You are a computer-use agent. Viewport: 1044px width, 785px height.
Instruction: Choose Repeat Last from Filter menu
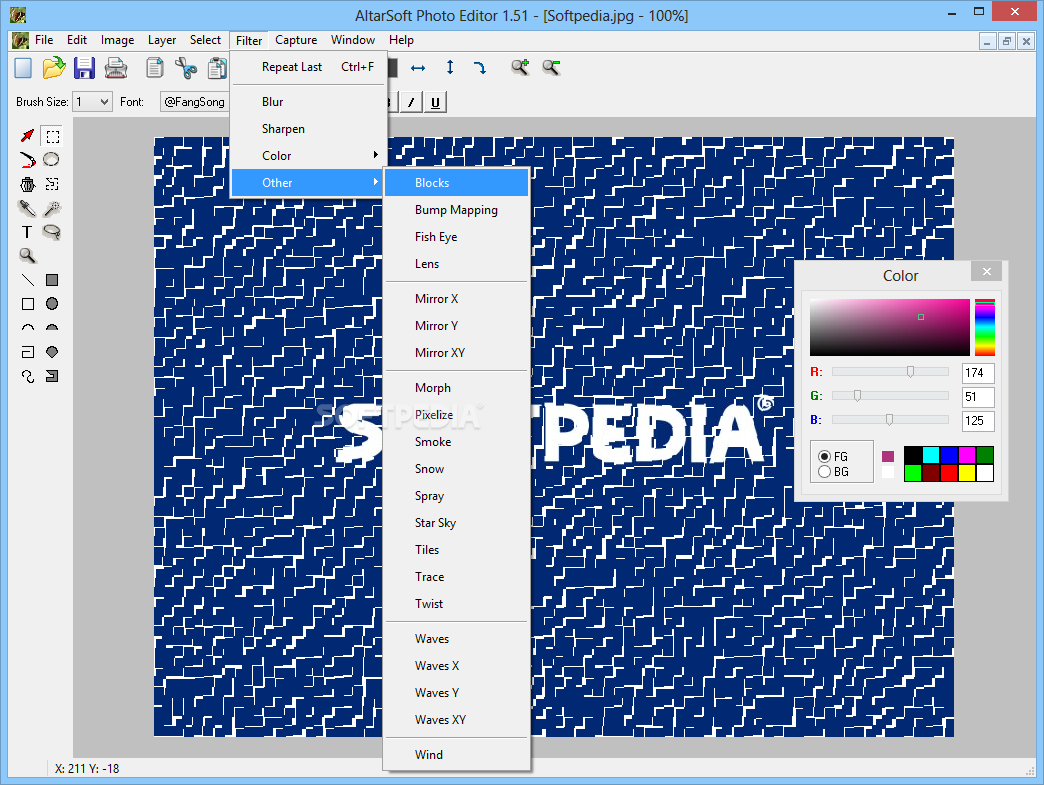(x=309, y=67)
